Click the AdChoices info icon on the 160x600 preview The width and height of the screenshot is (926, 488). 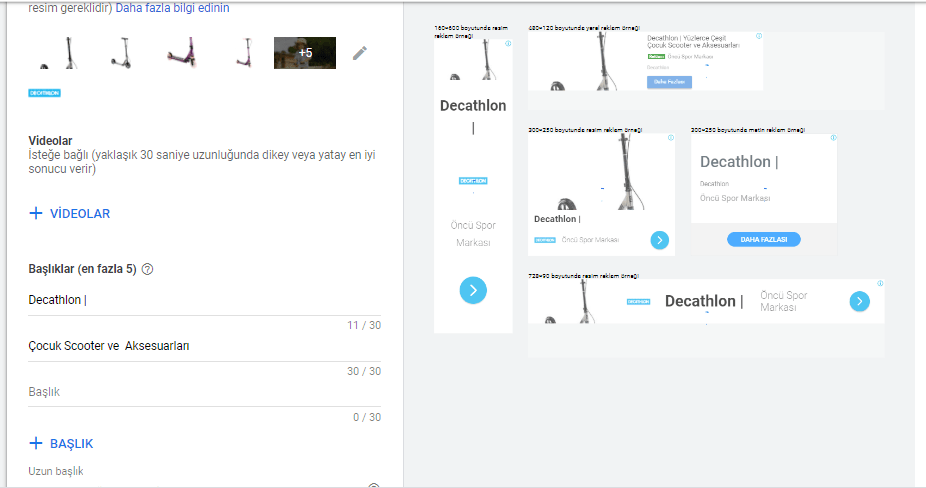click(x=508, y=44)
